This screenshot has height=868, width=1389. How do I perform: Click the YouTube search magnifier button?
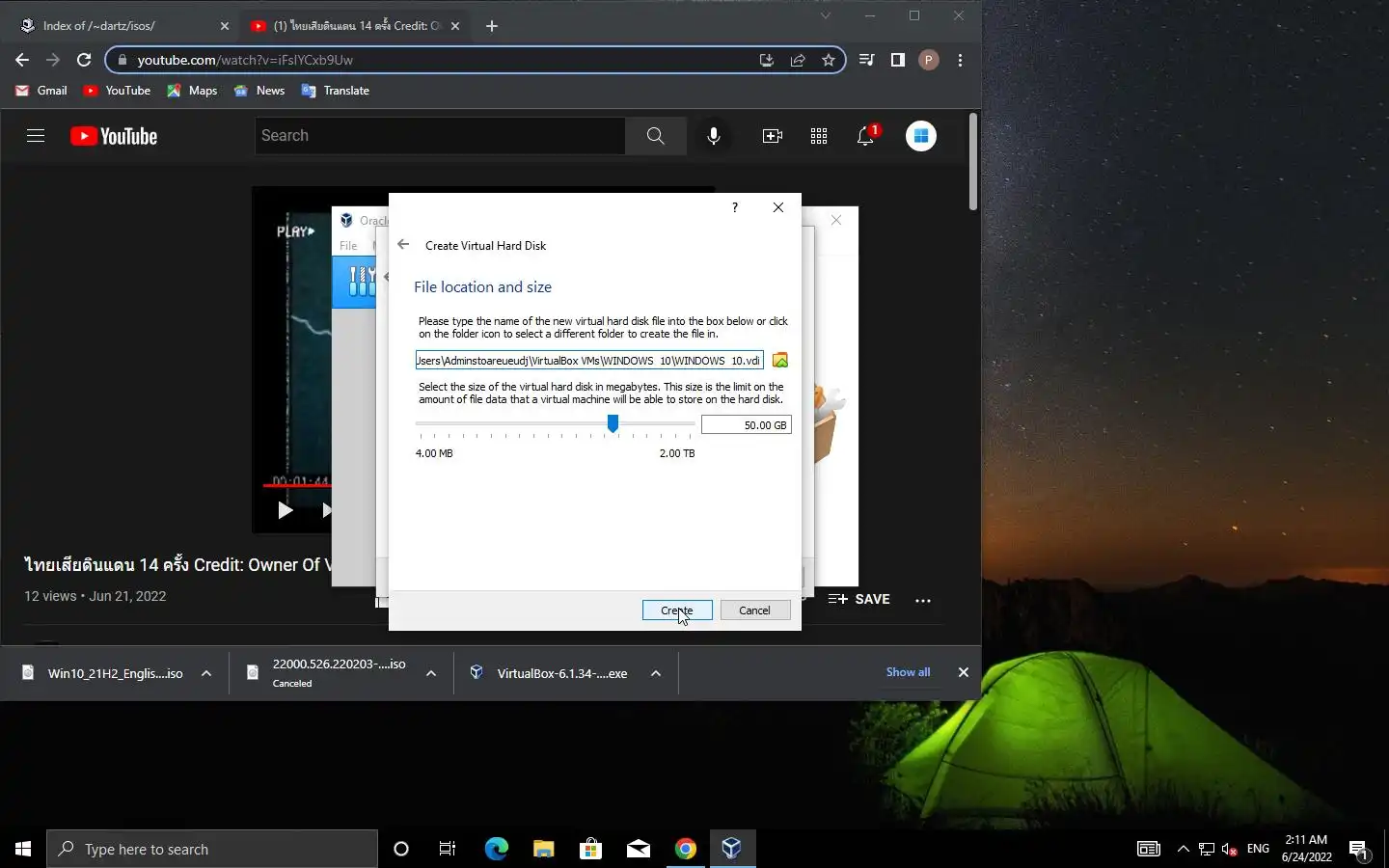click(656, 136)
